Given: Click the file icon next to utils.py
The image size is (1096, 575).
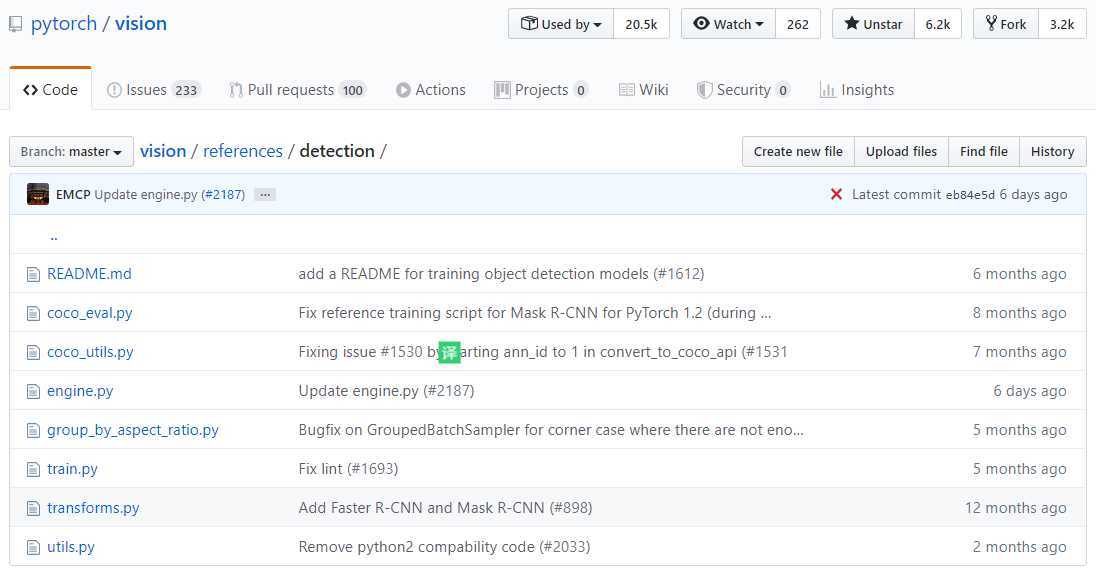Looking at the screenshot, I should pyautogui.click(x=33, y=548).
